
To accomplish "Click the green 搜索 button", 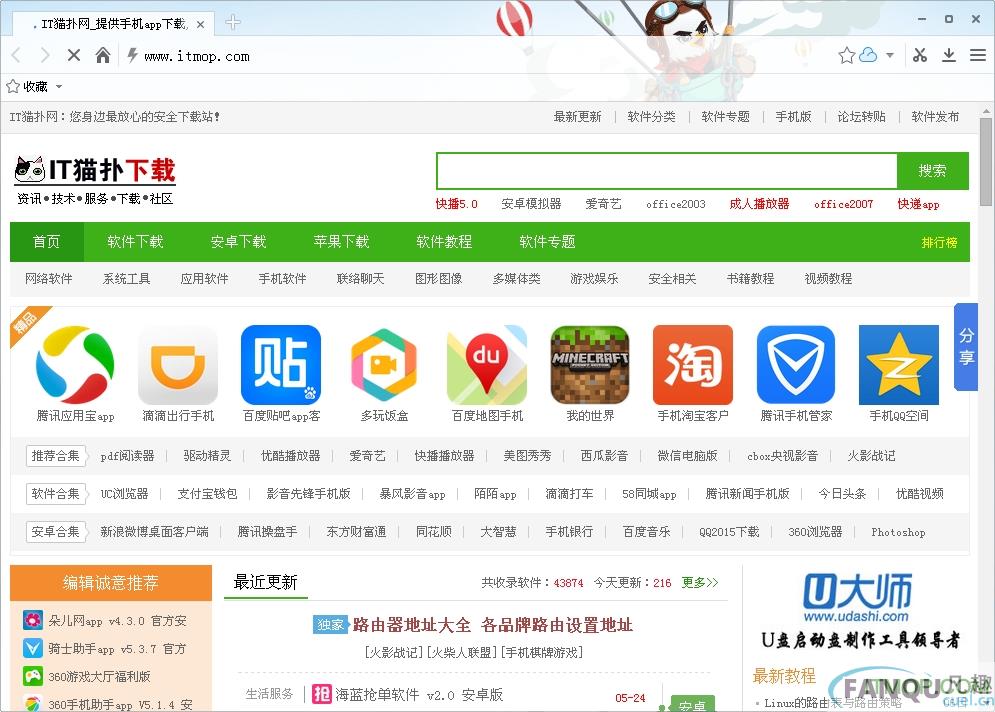I will [933, 171].
